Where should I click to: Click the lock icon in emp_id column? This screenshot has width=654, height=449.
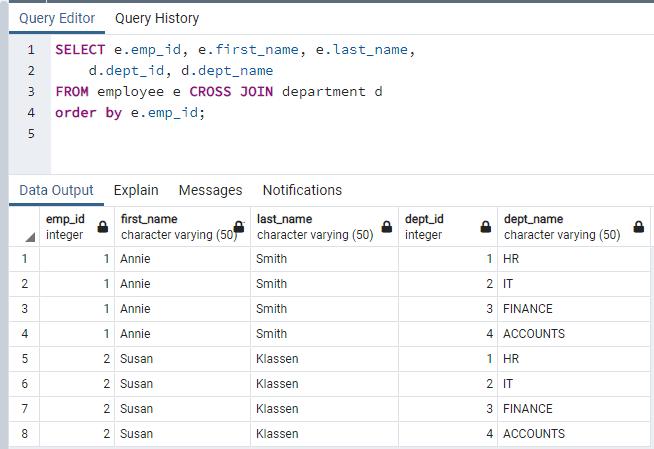click(103, 228)
